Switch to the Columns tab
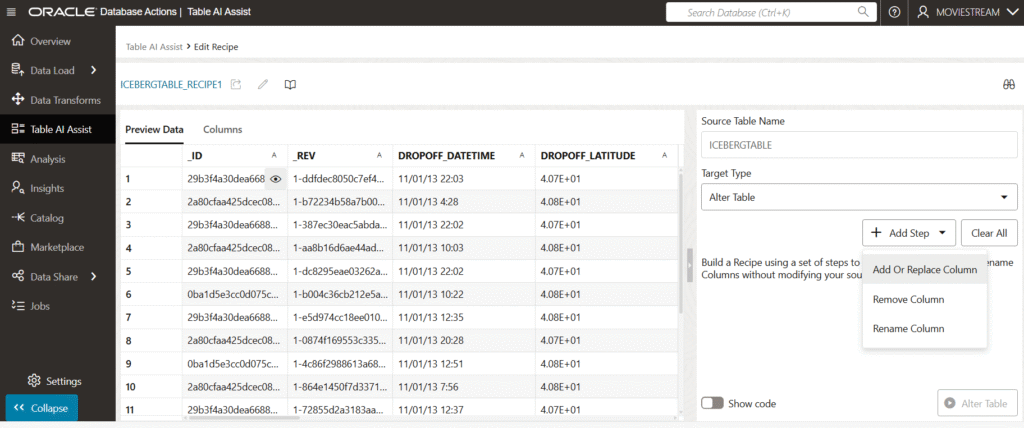This screenshot has width=1024, height=428. [x=222, y=130]
